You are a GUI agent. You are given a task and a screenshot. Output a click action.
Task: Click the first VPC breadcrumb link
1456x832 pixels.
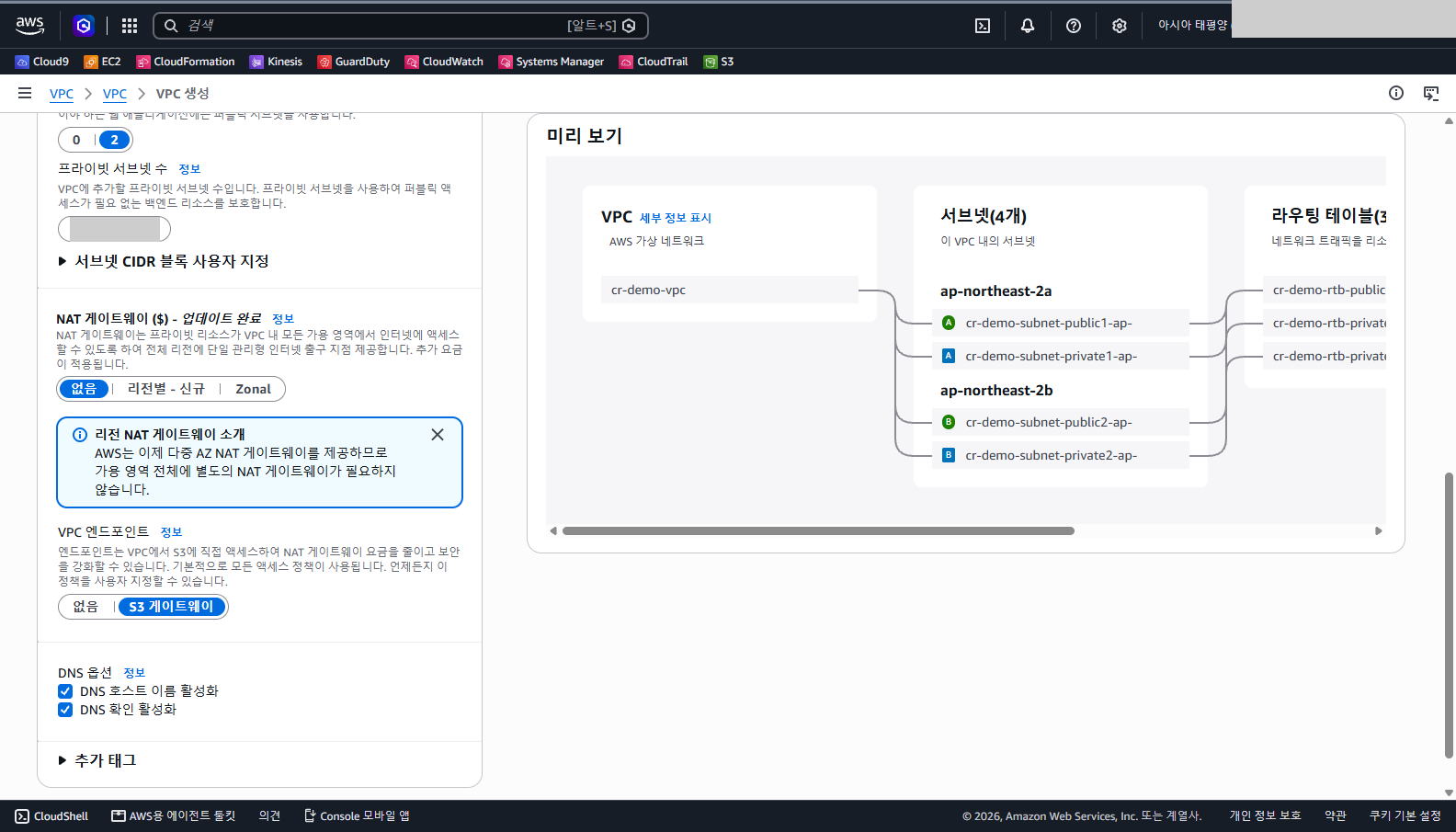62,94
